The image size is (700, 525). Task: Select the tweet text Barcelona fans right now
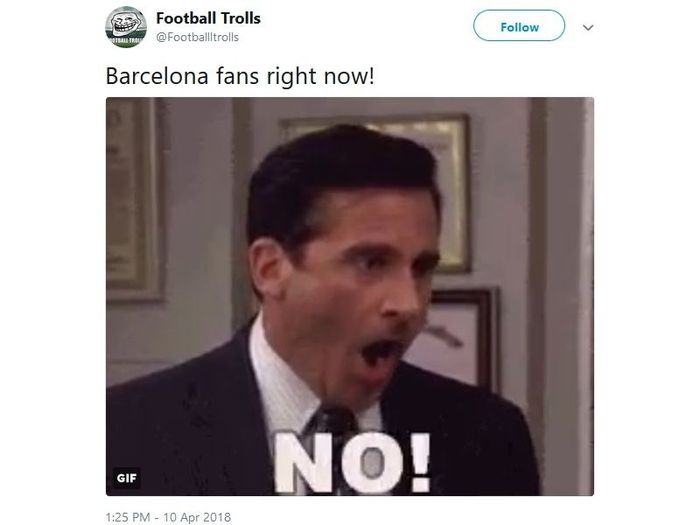tap(240, 76)
